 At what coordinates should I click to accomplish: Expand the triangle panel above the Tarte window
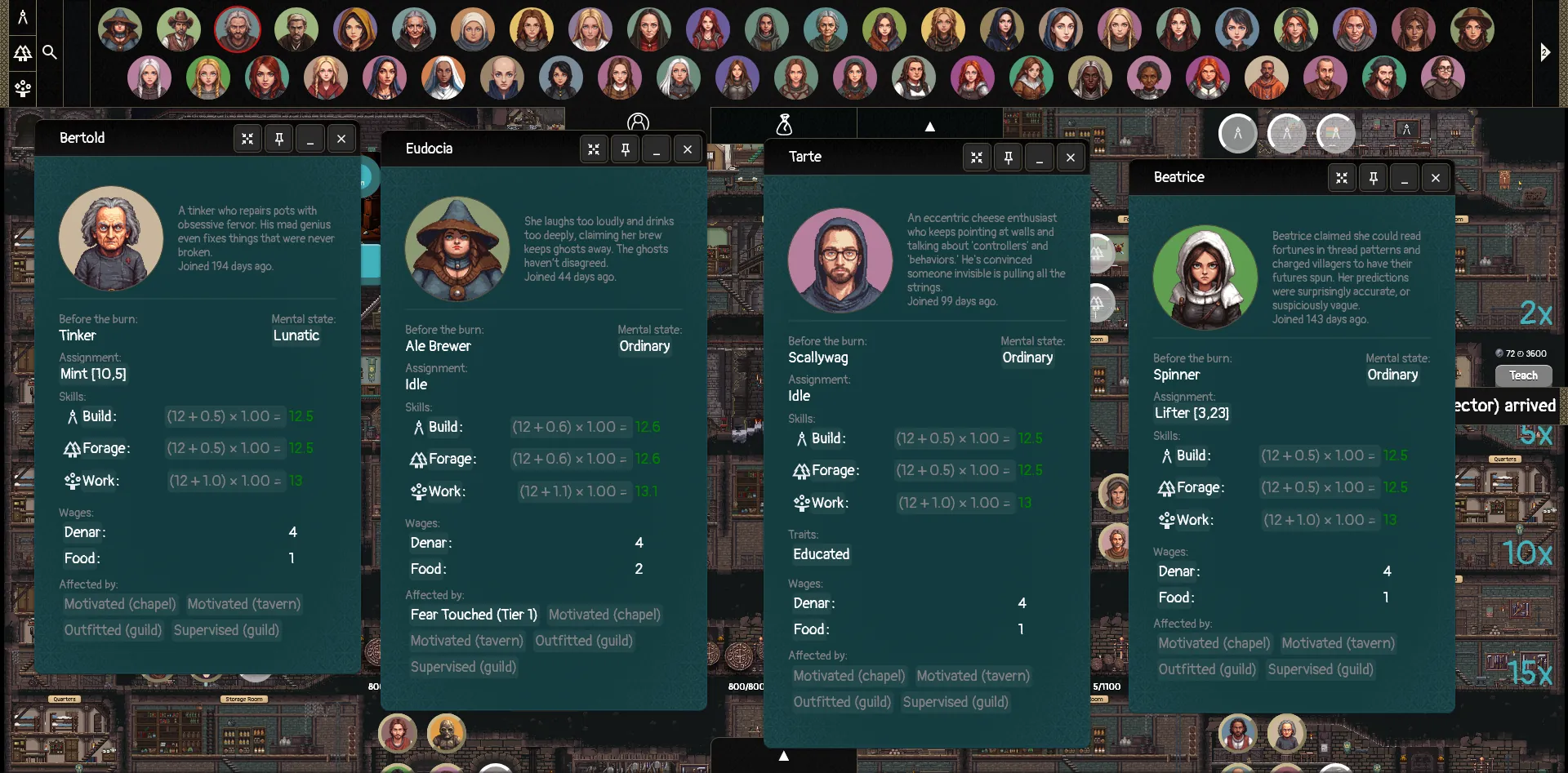coord(930,127)
